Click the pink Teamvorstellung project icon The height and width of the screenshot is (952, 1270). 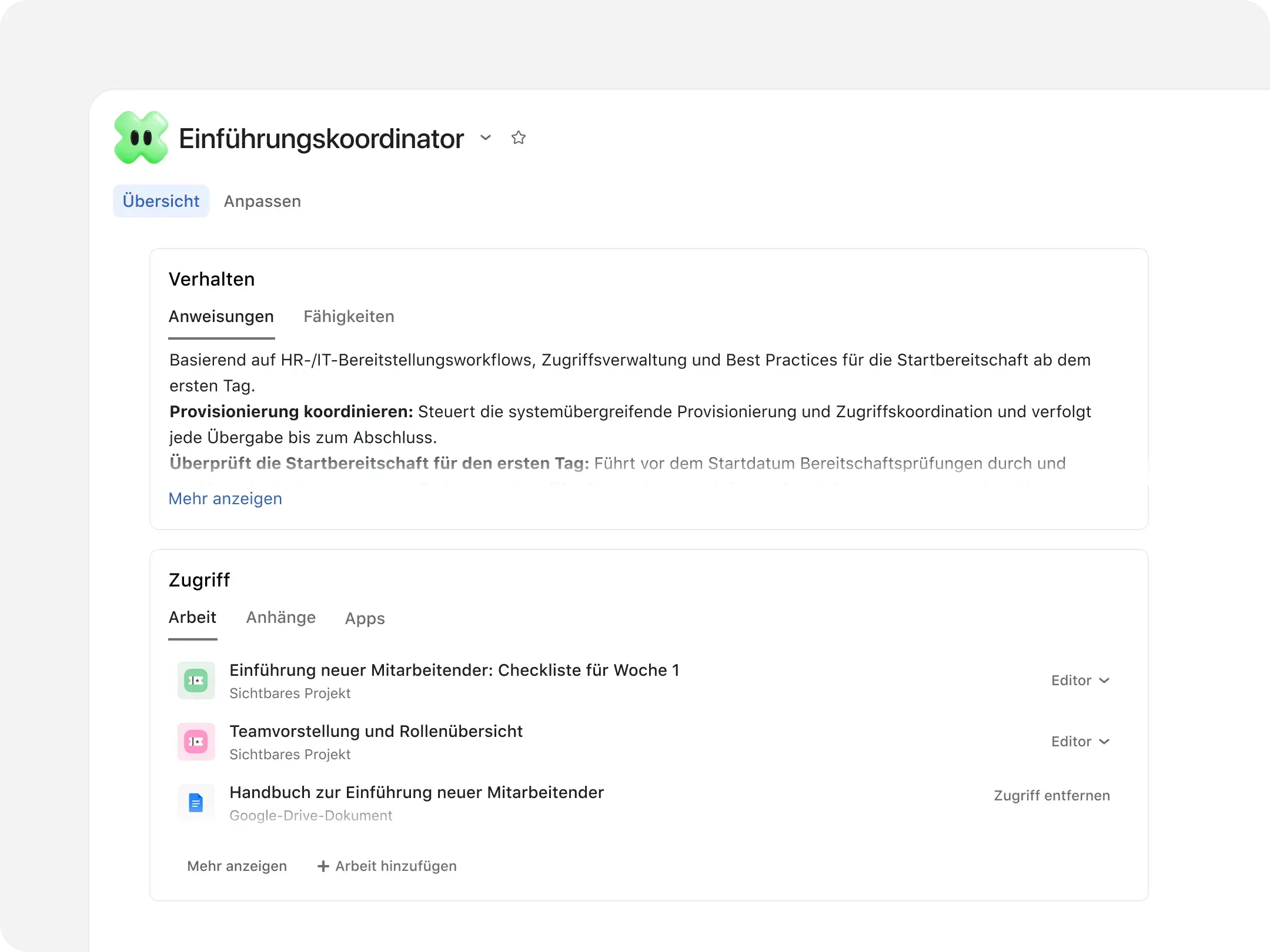pos(196,742)
